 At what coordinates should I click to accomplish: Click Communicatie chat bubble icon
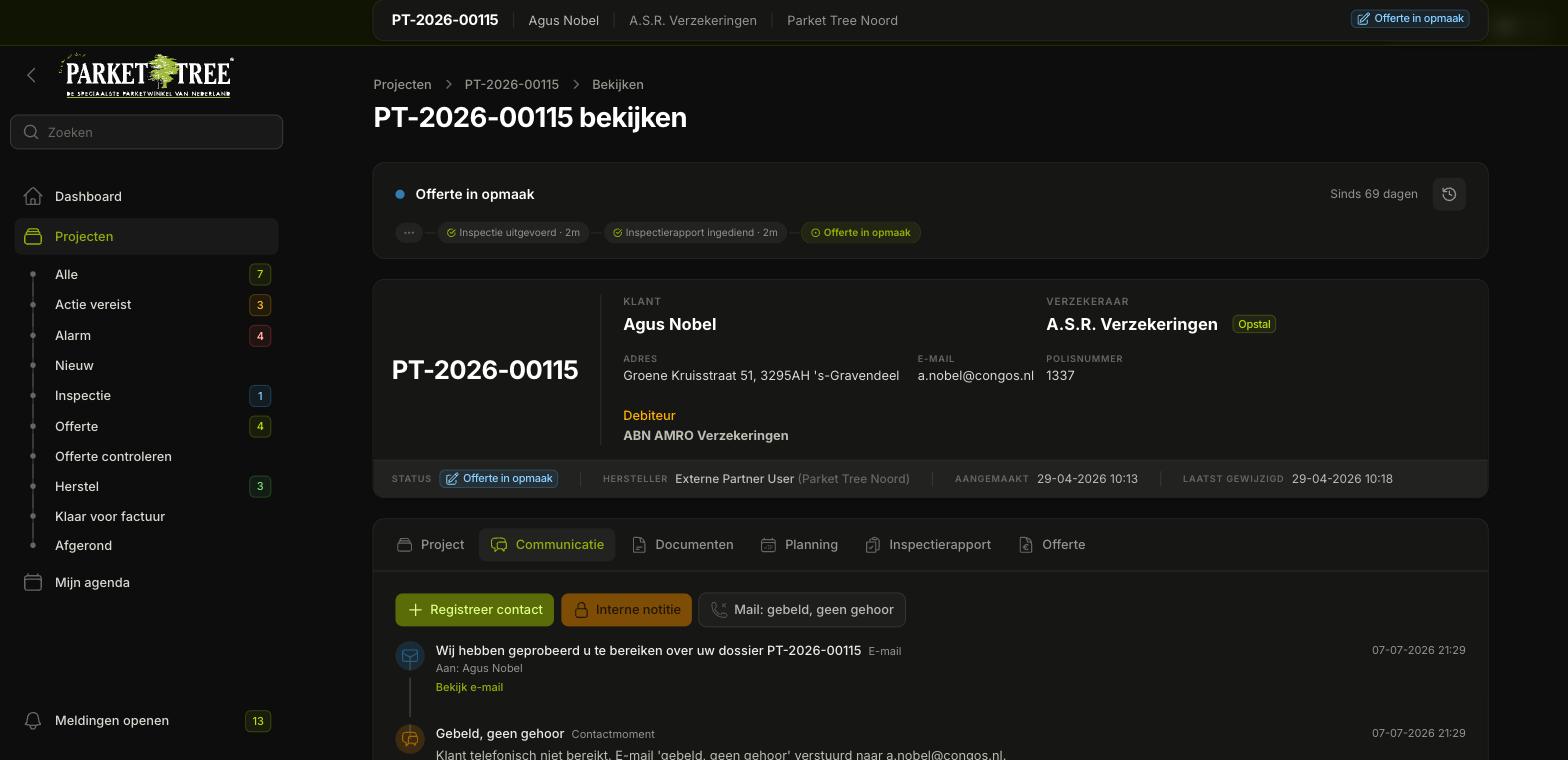tap(499, 545)
